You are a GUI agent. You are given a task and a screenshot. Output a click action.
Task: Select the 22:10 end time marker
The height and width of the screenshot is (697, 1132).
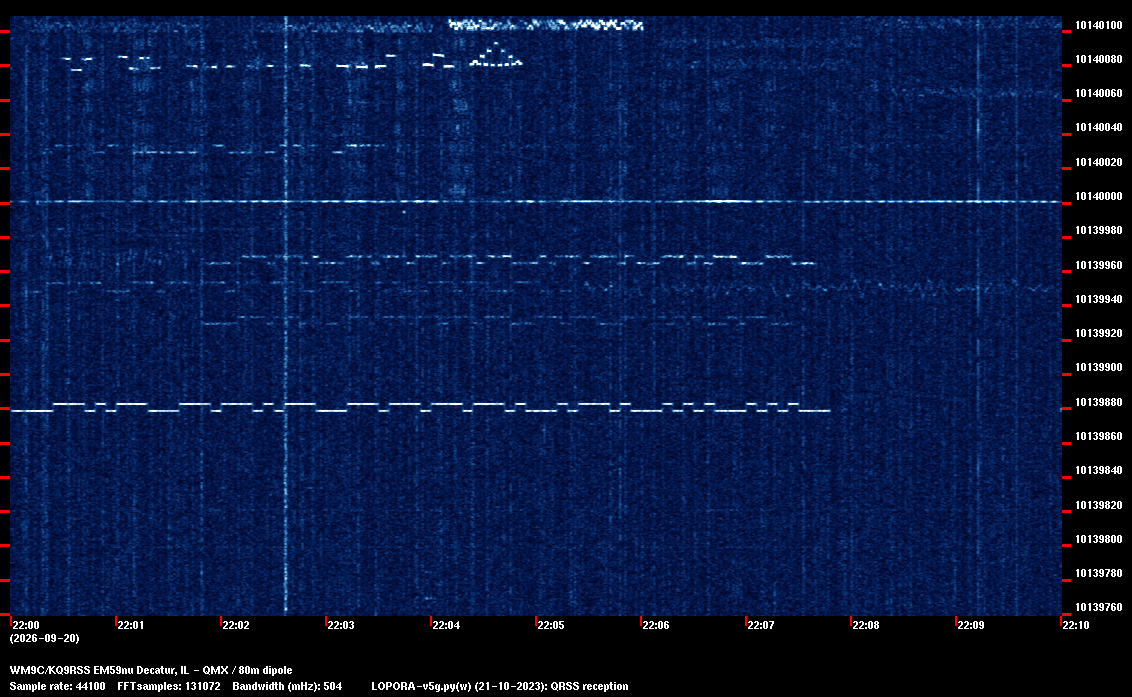click(1076, 625)
